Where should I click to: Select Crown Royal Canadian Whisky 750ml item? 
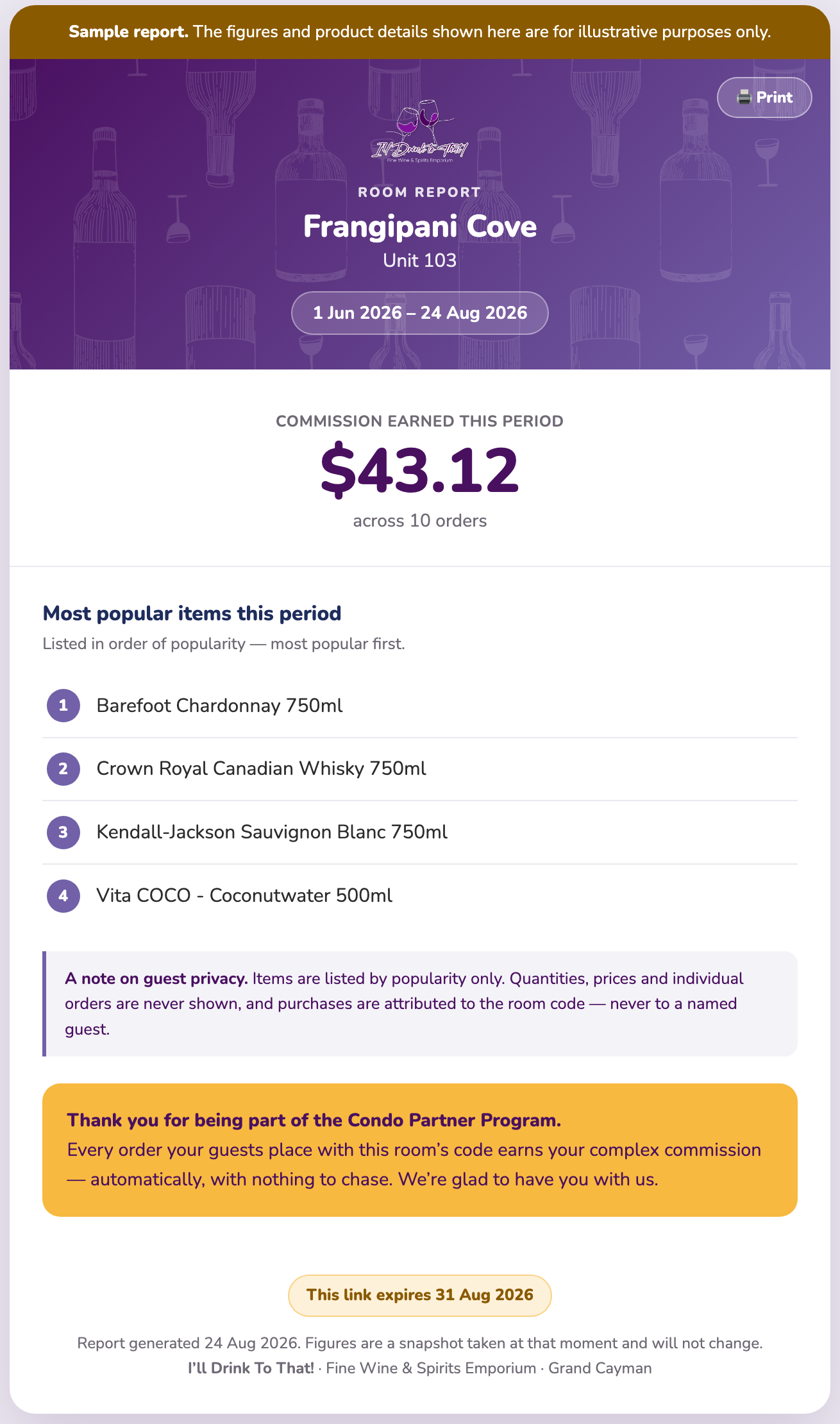point(420,769)
